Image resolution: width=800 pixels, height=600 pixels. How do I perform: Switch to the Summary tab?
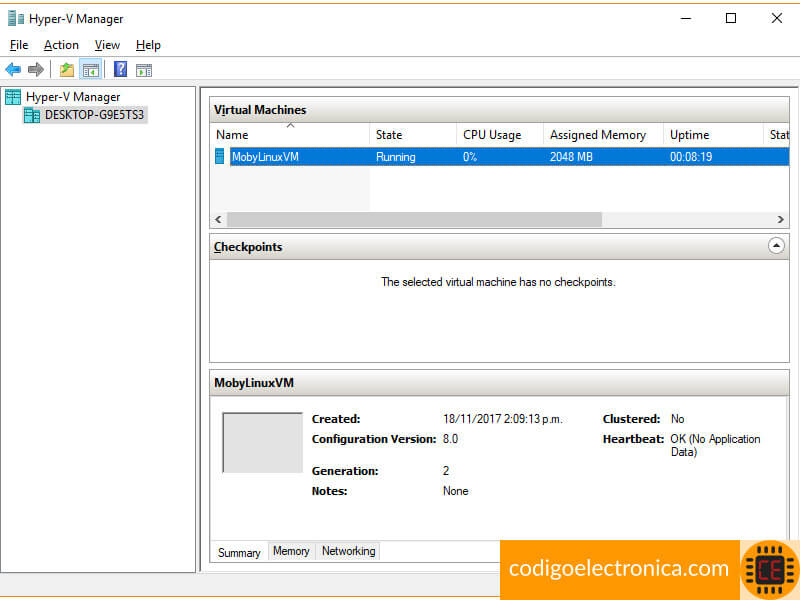point(239,553)
